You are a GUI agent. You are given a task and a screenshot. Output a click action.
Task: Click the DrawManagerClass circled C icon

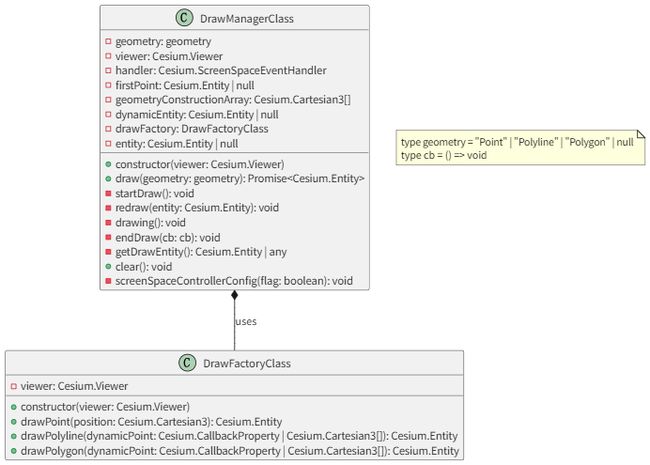point(184,18)
